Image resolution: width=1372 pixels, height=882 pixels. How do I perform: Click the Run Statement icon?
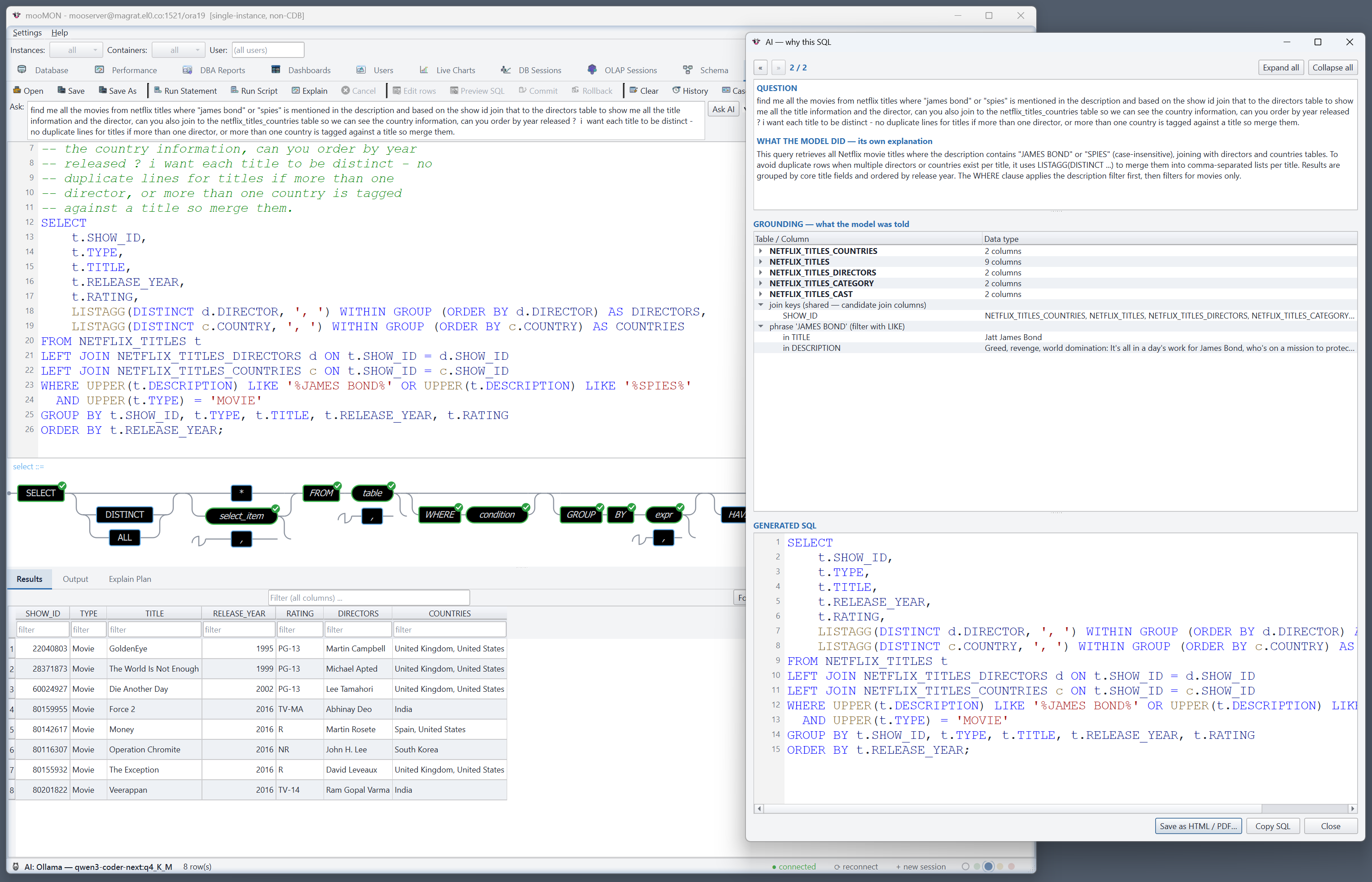[158, 91]
